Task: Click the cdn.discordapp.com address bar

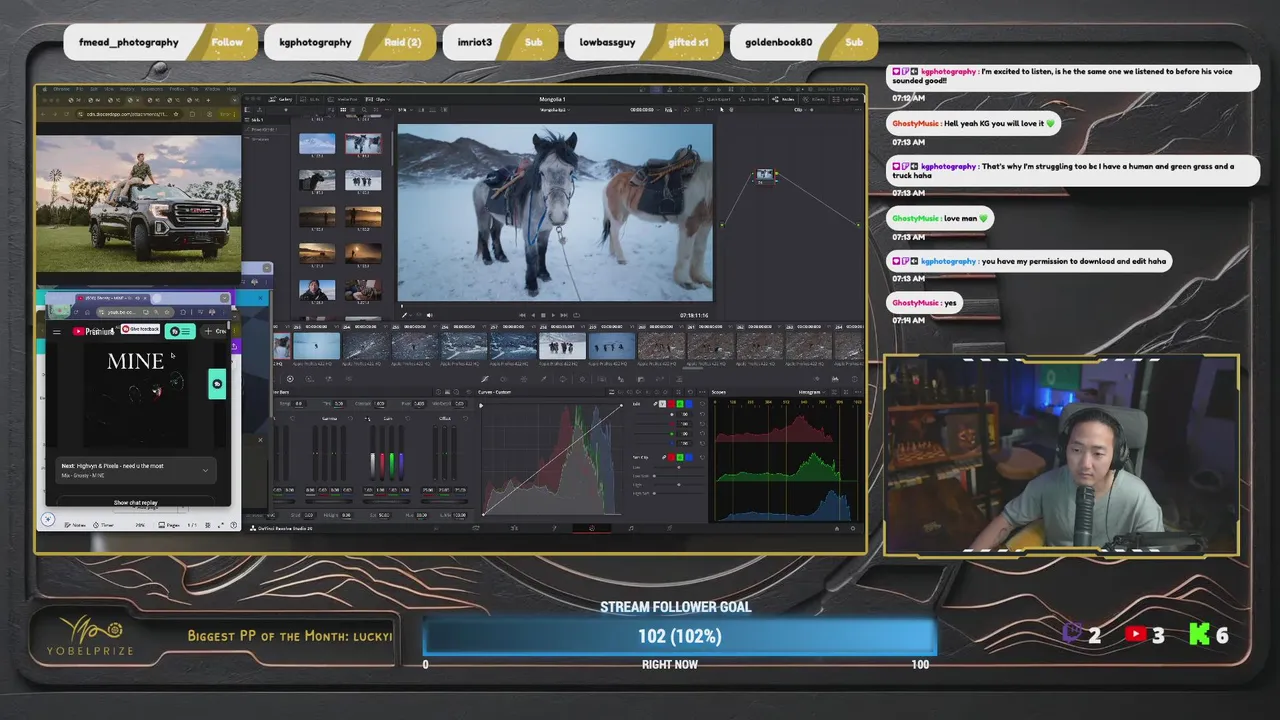Action: click(129, 114)
